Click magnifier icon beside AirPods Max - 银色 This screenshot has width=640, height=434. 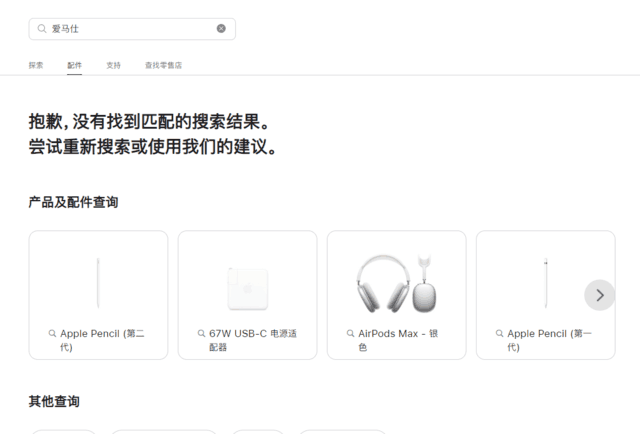click(350, 334)
